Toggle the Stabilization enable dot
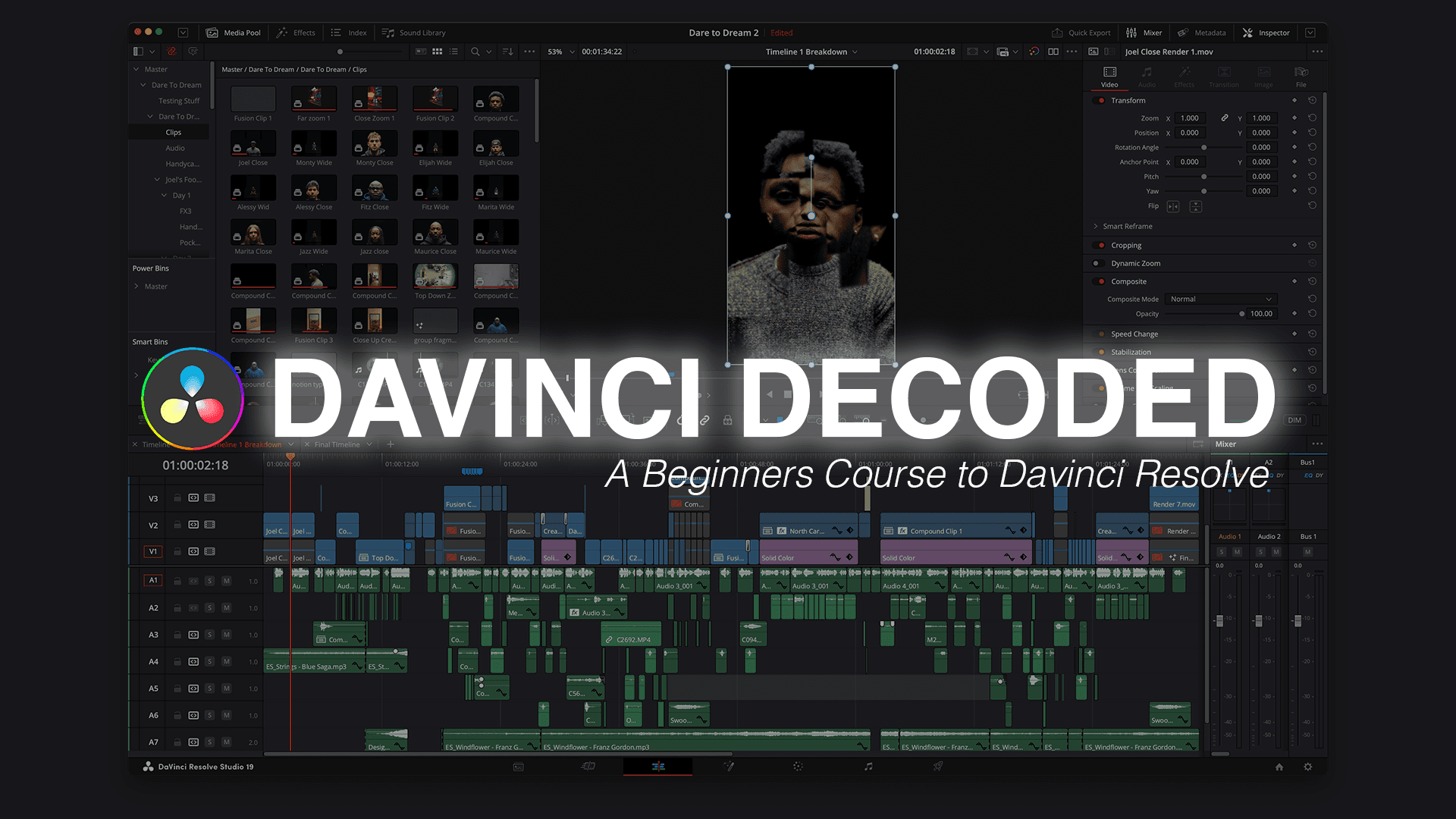Viewport: 1456px width, 819px height. coord(1101,352)
